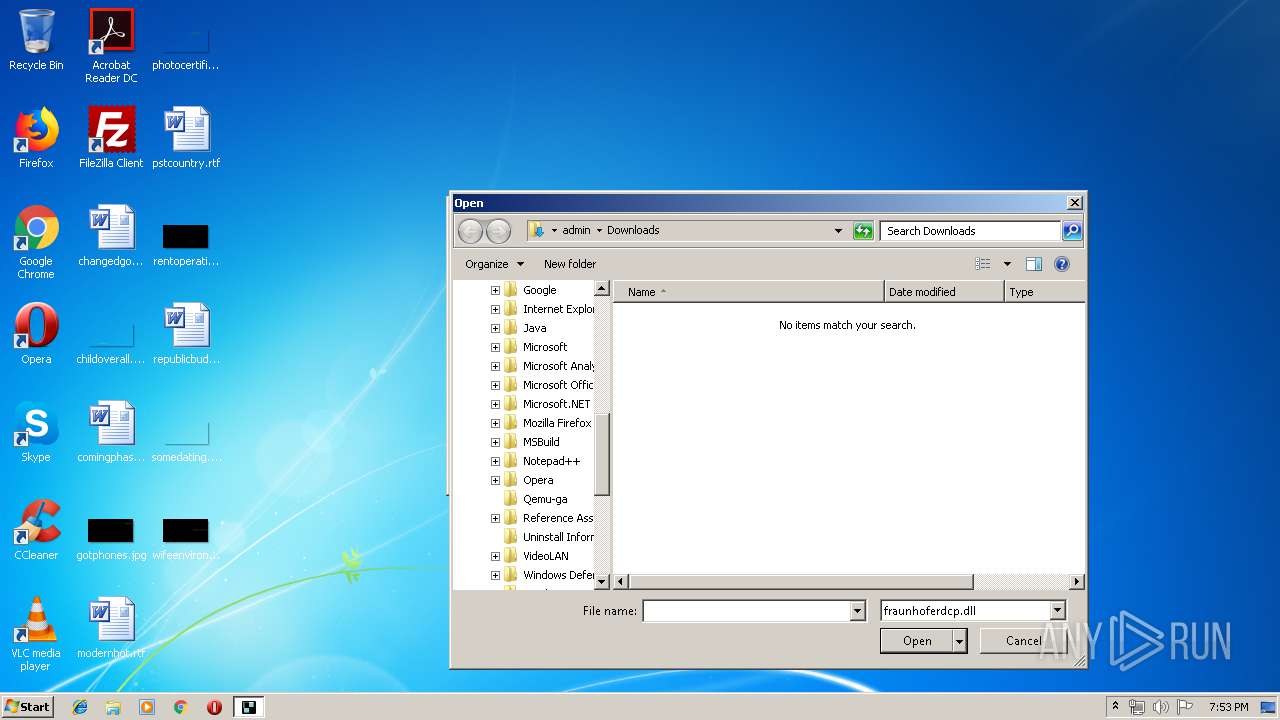Click the search magnifier icon
1280x720 pixels.
tap(1071, 231)
